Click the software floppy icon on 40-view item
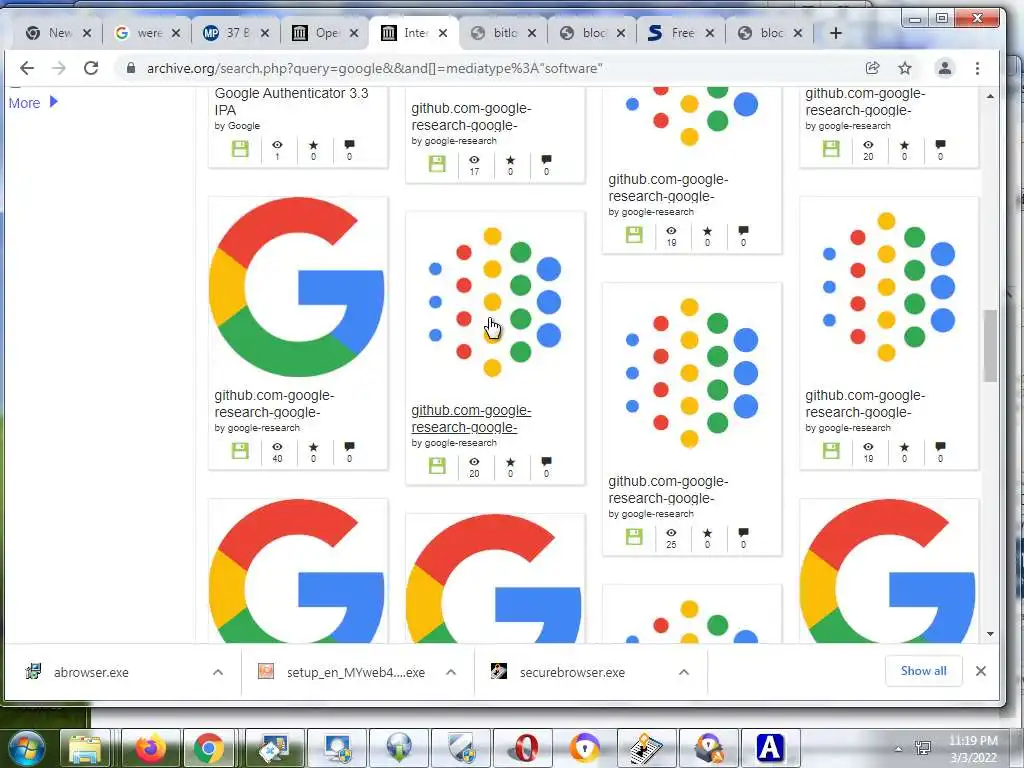The width and height of the screenshot is (1024, 768). click(240, 451)
